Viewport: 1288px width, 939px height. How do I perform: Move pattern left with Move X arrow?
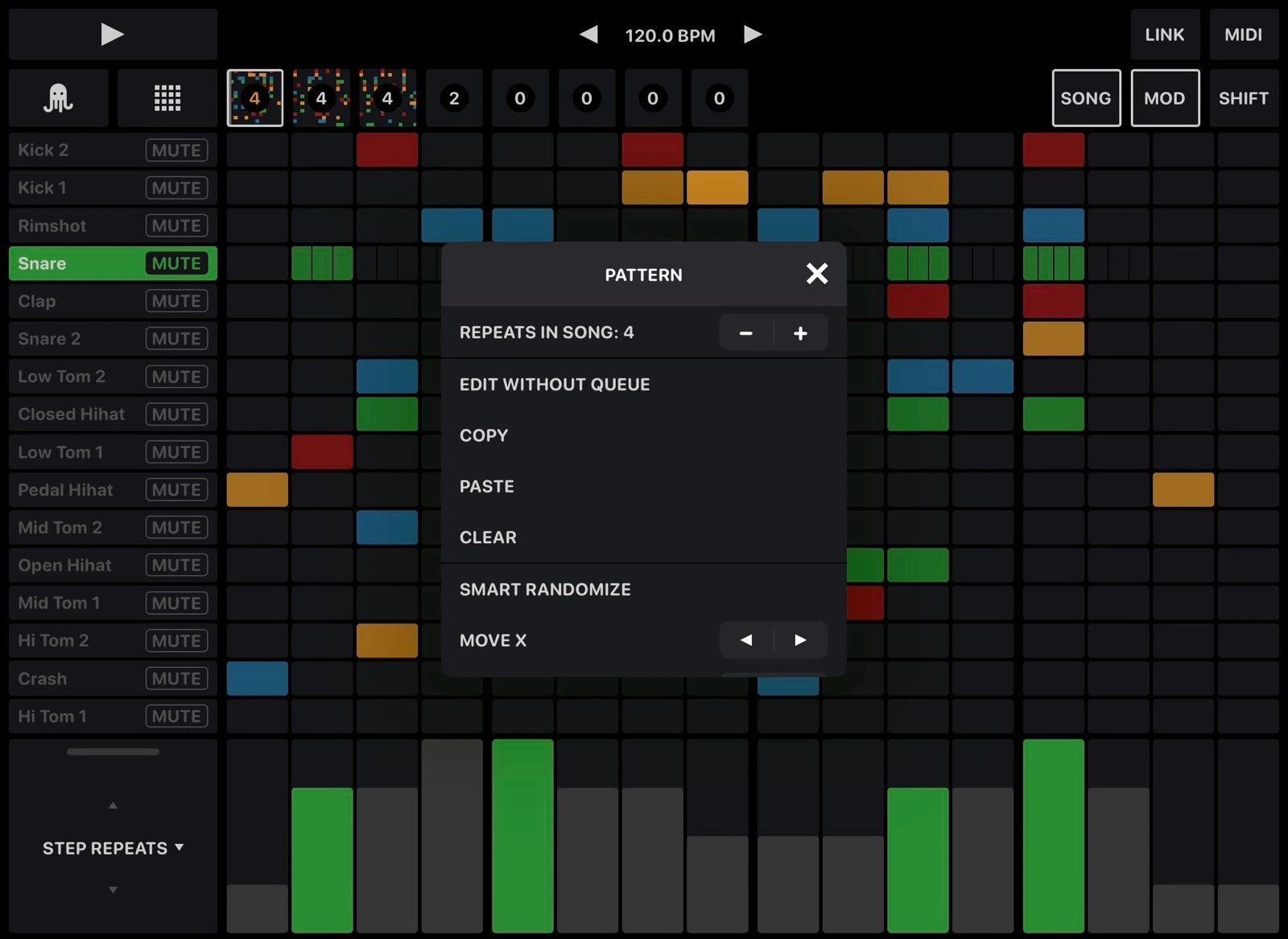point(745,640)
